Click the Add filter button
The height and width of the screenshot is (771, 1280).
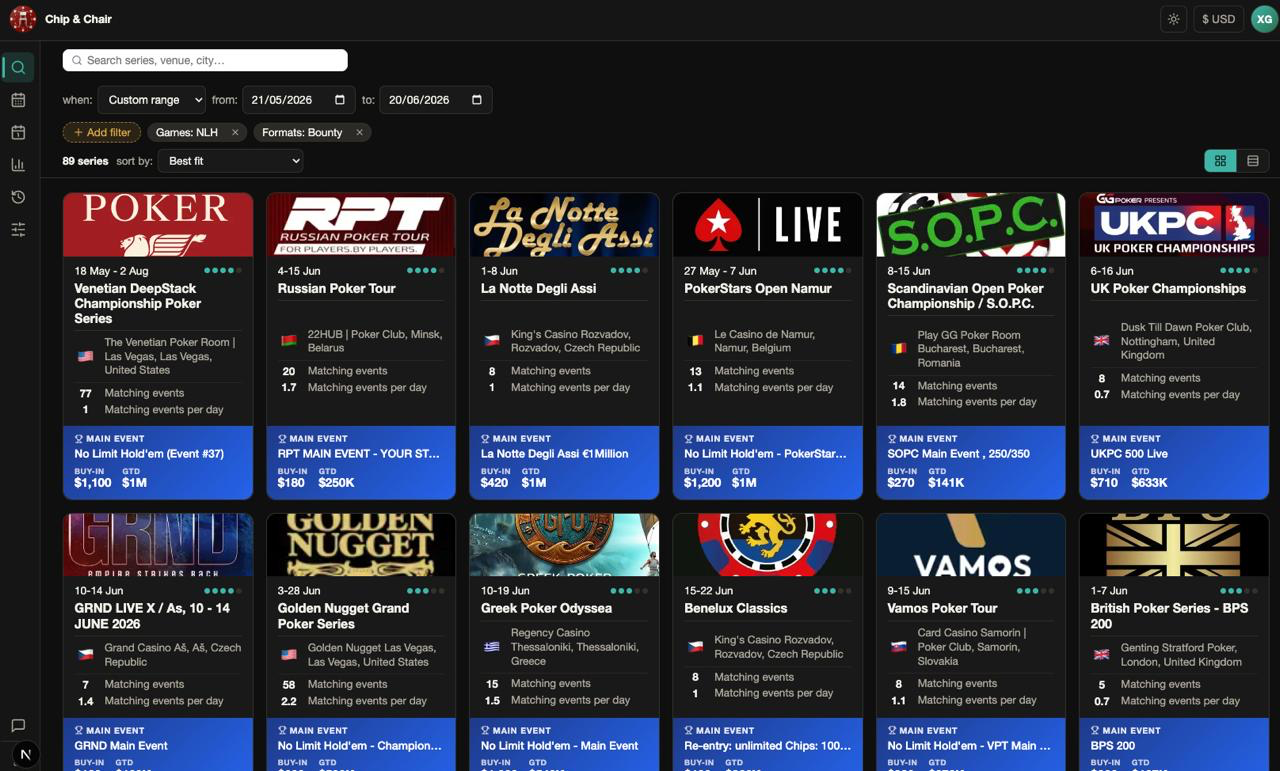(x=102, y=132)
